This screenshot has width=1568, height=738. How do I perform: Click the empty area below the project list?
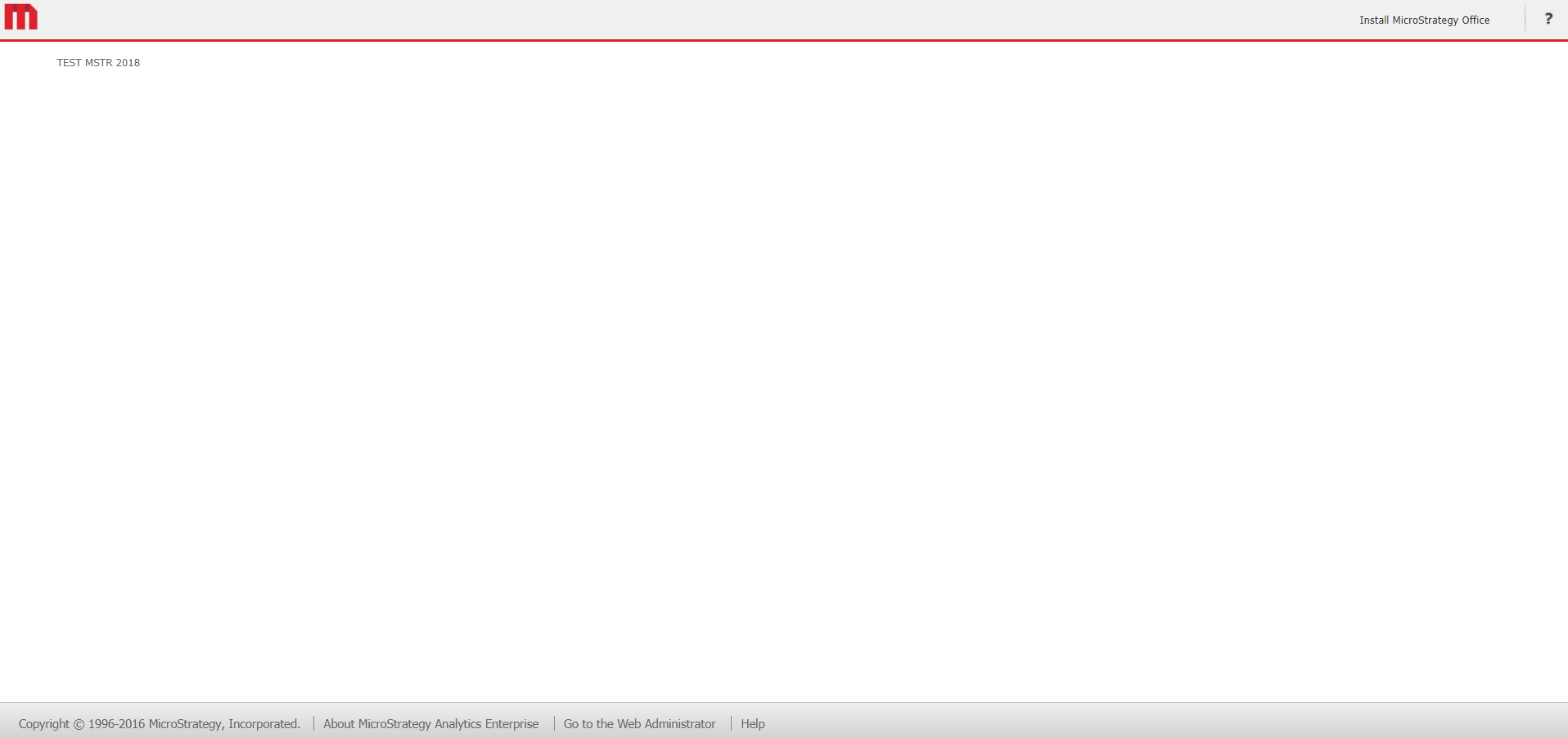tap(784, 368)
